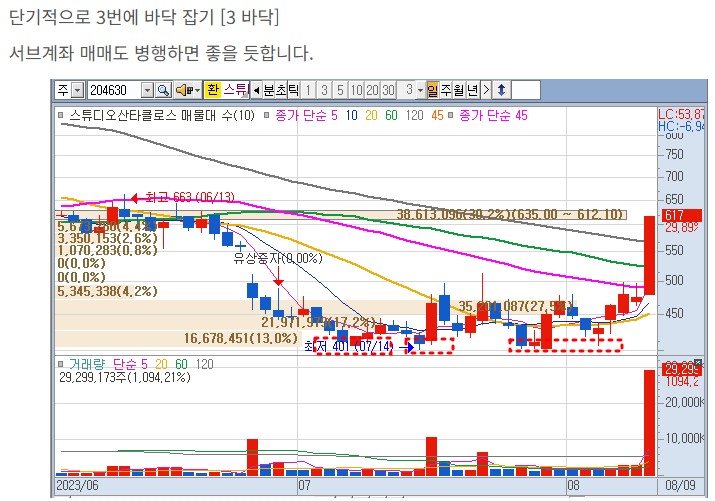Viewport: 715px width, 501px height.
Task: Click the 21,971,979(17.2%) volume profile text
Action: tap(318, 322)
